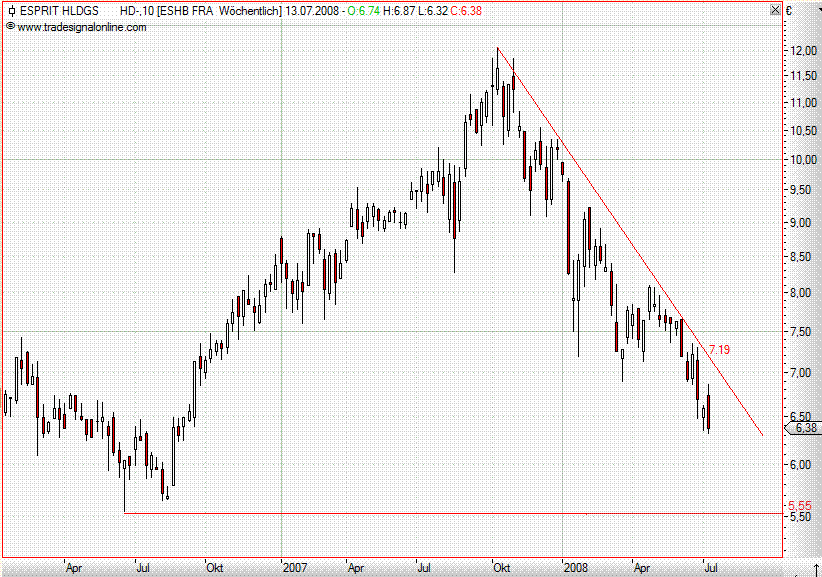Click the Wöchentlich period label
This screenshot has height=577, width=822.
pyautogui.click(x=248, y=11)
